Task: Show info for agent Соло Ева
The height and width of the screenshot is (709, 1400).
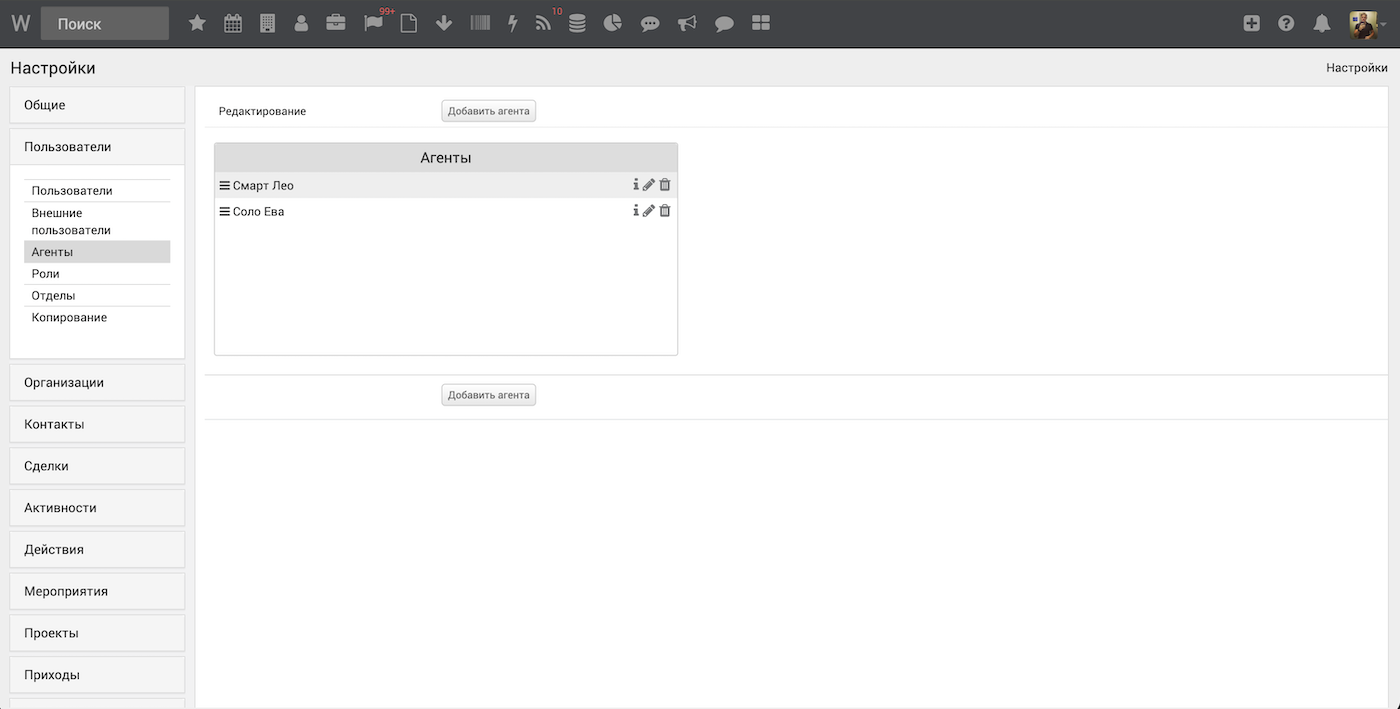Action: pos(635,211)
